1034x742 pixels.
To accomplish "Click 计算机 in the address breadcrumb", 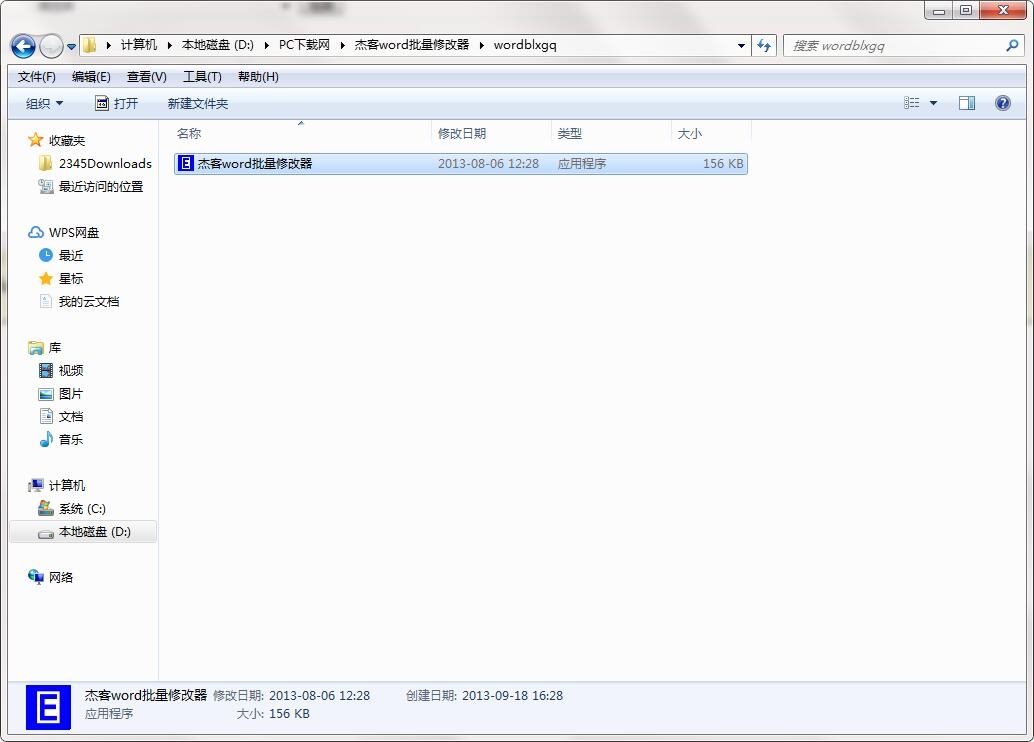I will coord(138,45).
